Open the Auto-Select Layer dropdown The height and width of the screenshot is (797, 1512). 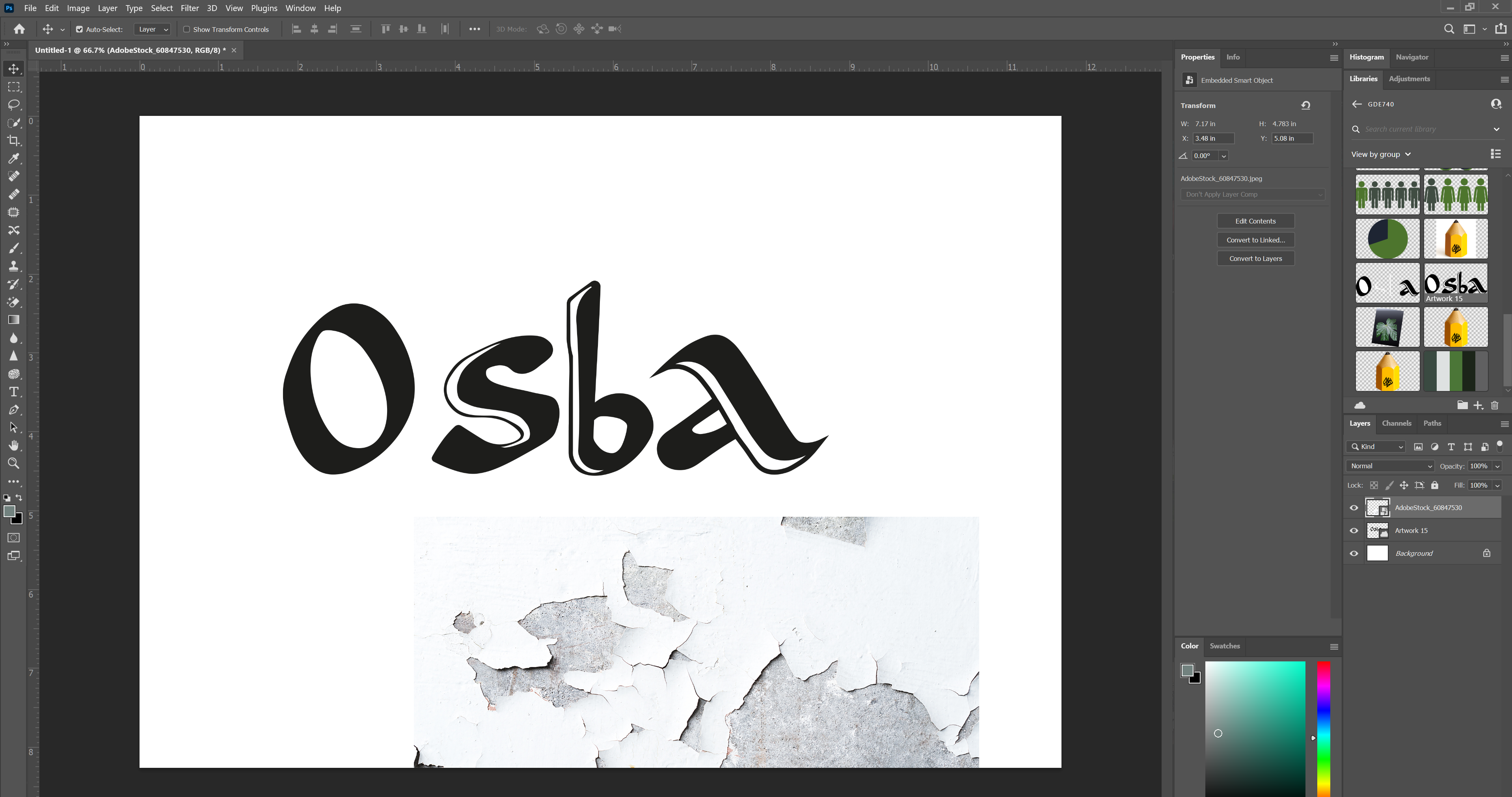(x=153, y=29)
